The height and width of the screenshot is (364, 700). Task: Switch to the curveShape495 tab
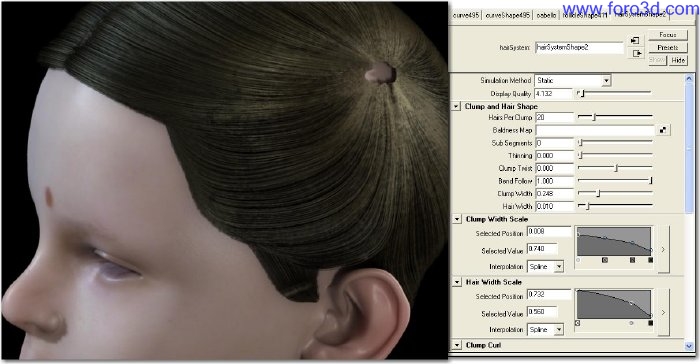click(x=508, y=15)
